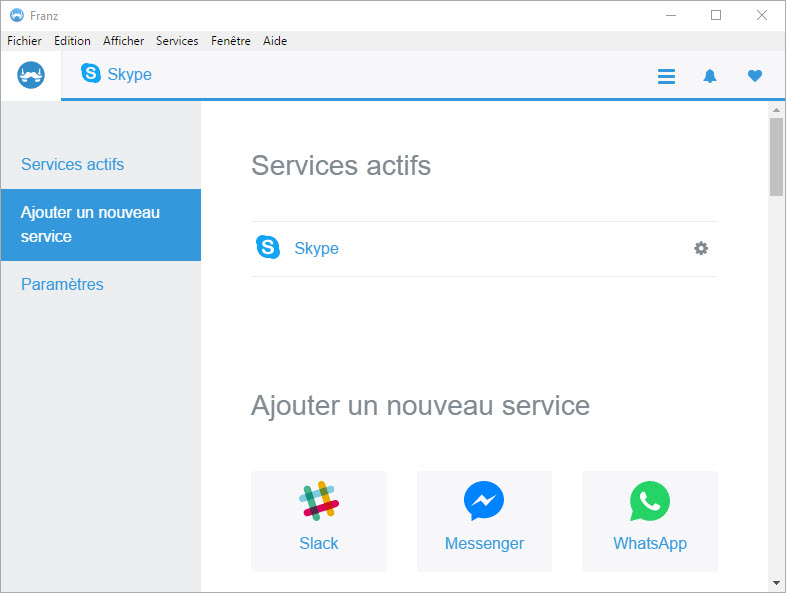Click the Ajouter un nouveau service heading
This screenshot has height=593, width=786.
pyautogui.click(x=420, y=406)
